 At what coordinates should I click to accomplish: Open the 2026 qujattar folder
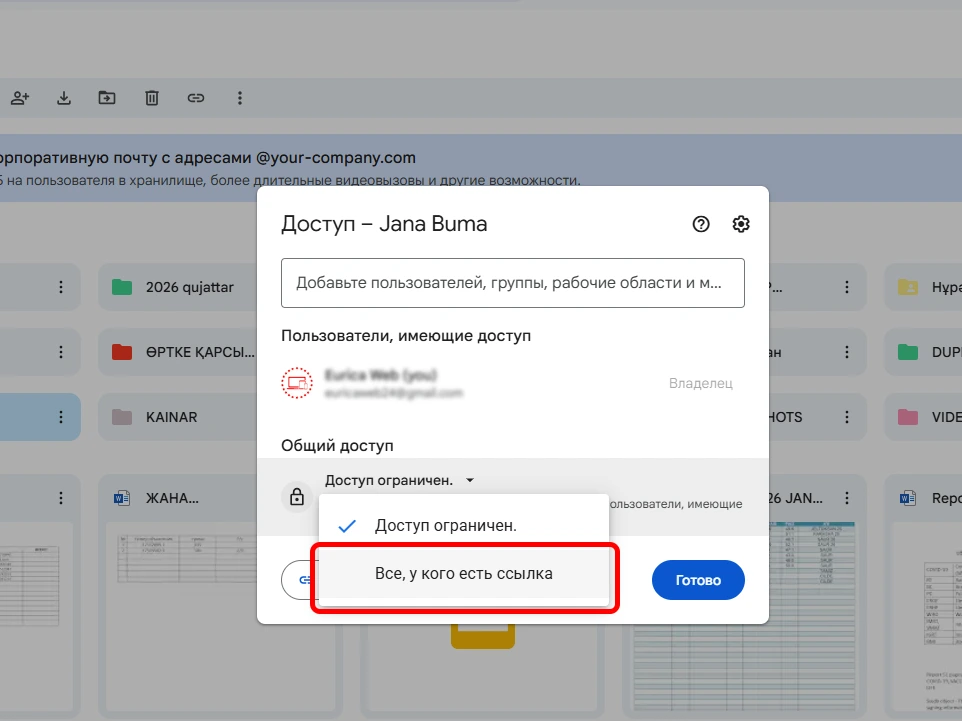190,287
